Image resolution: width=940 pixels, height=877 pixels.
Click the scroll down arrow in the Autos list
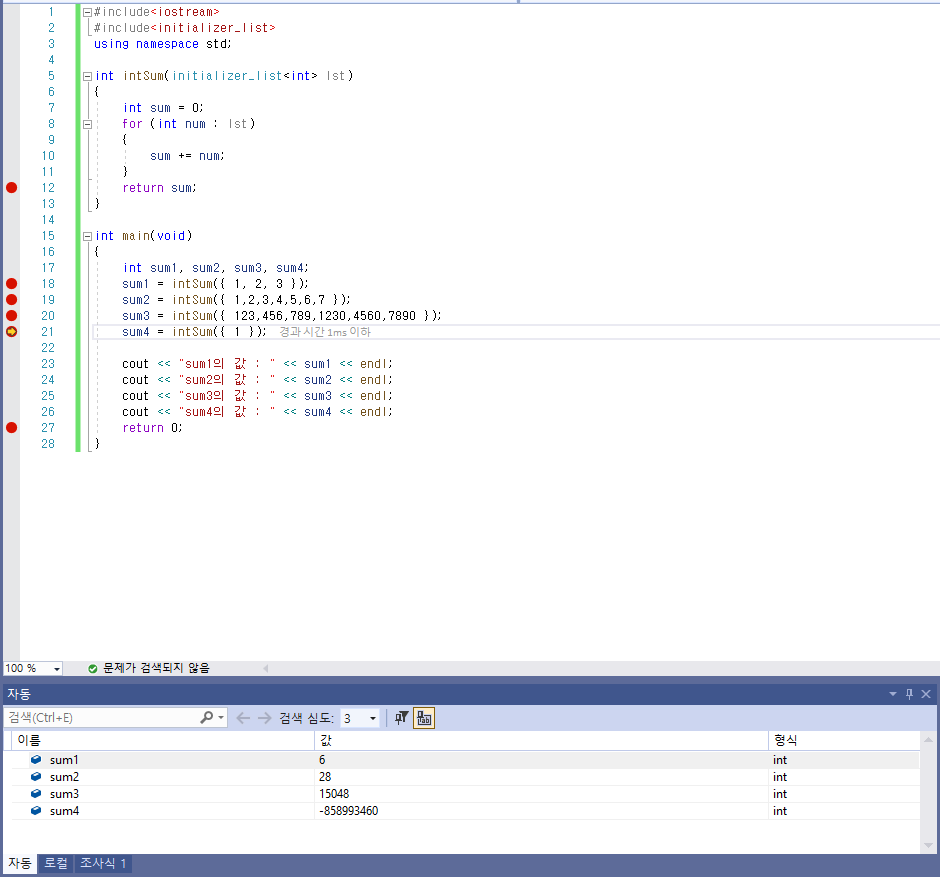(928, 845)
